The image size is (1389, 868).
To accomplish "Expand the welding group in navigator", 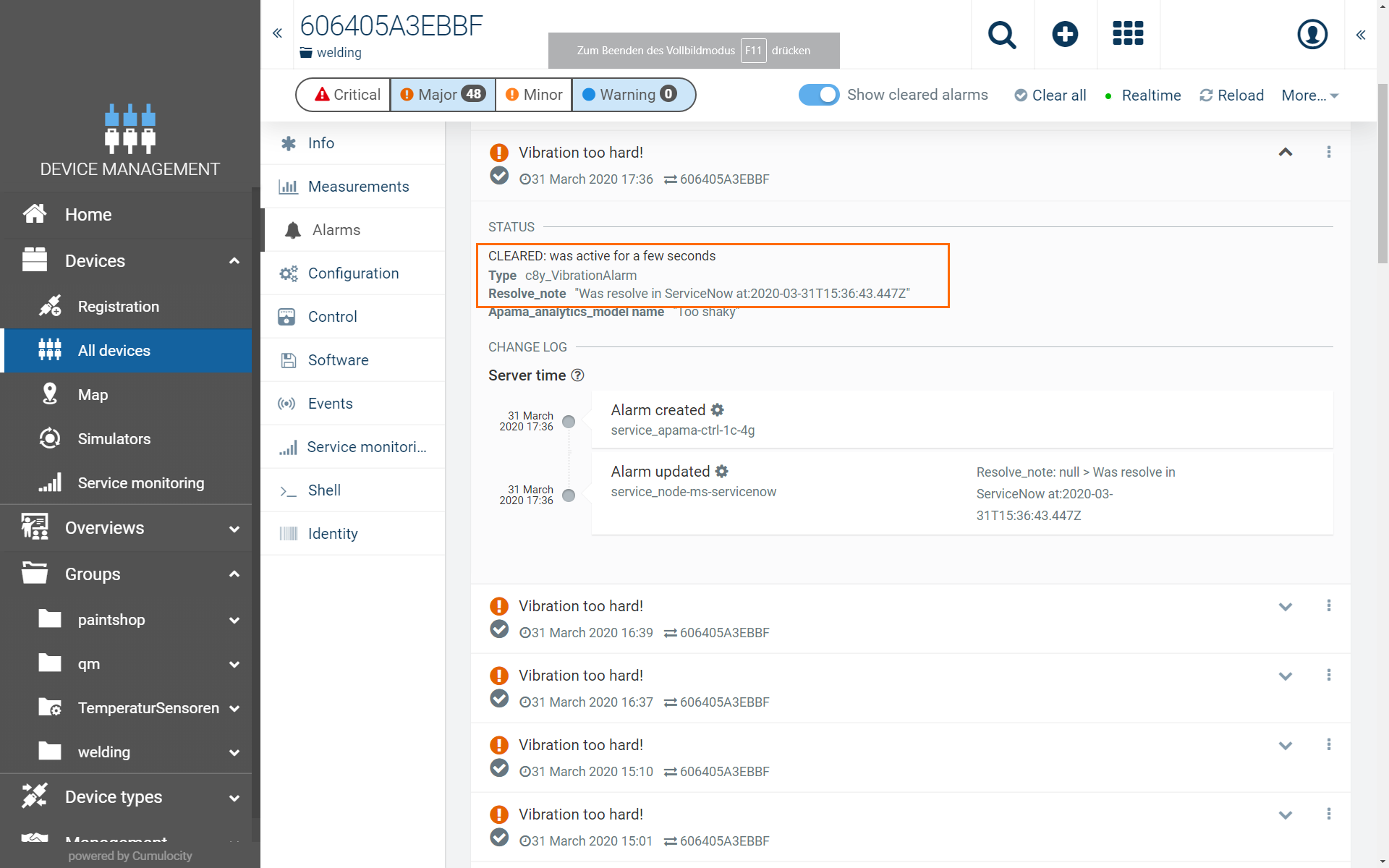I will click(234, 753).
